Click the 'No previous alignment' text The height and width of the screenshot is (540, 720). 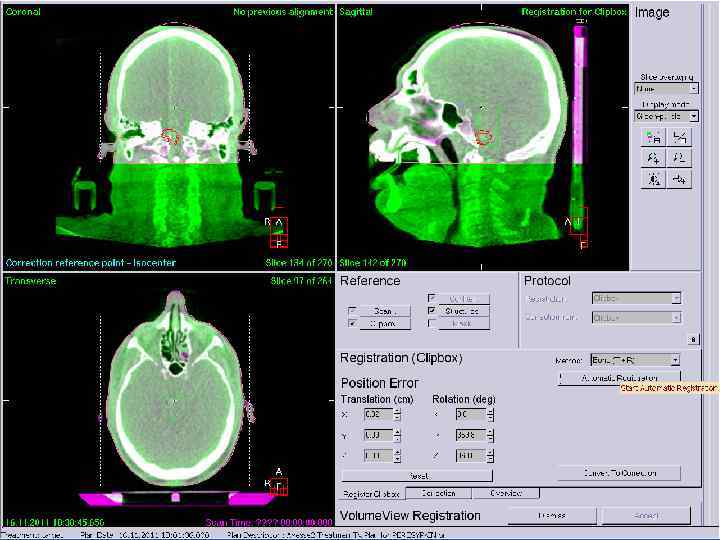[x=282, y=11]
